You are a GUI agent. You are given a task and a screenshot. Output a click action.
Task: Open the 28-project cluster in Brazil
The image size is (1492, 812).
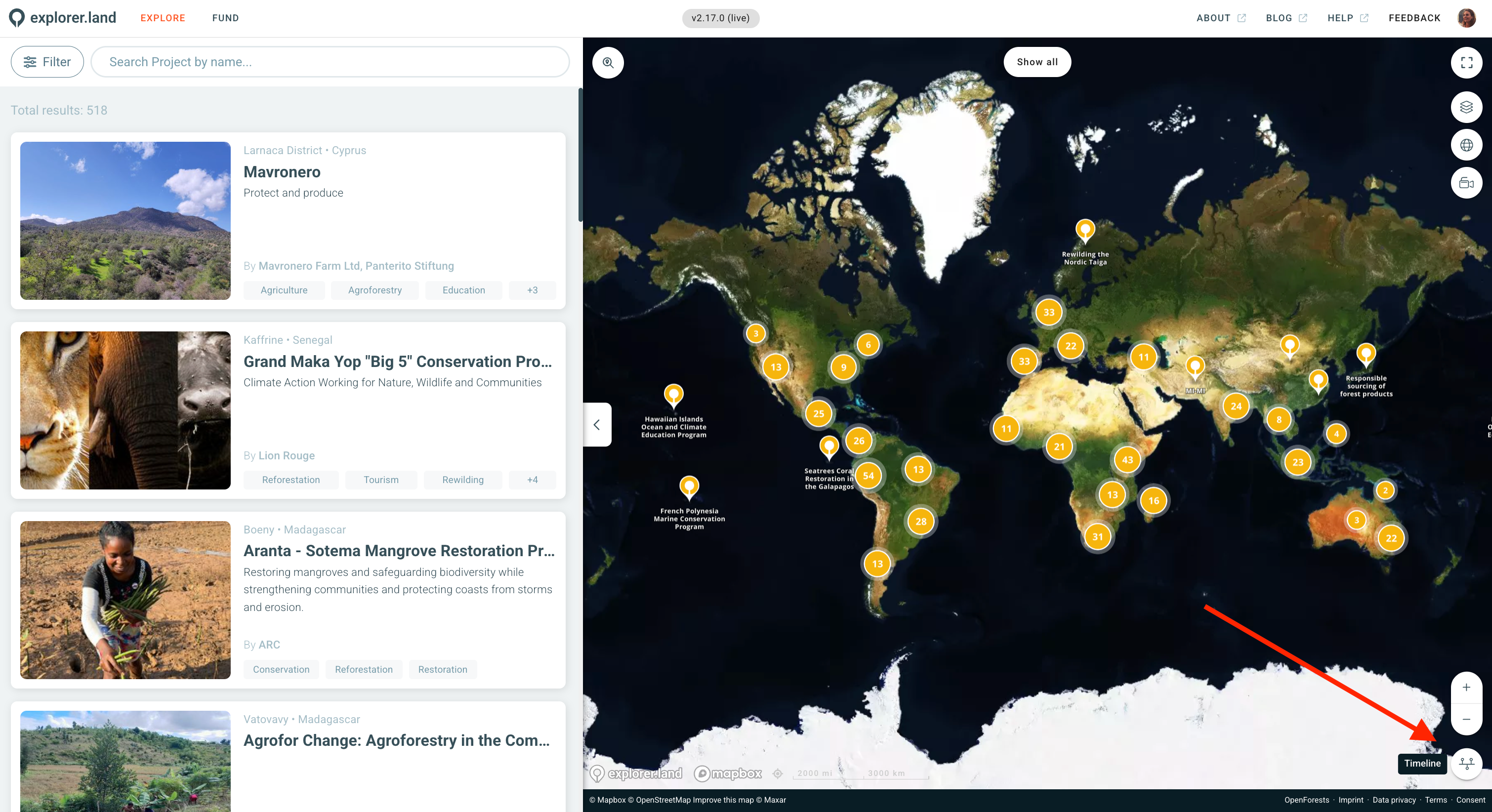[x=921, y=521]
